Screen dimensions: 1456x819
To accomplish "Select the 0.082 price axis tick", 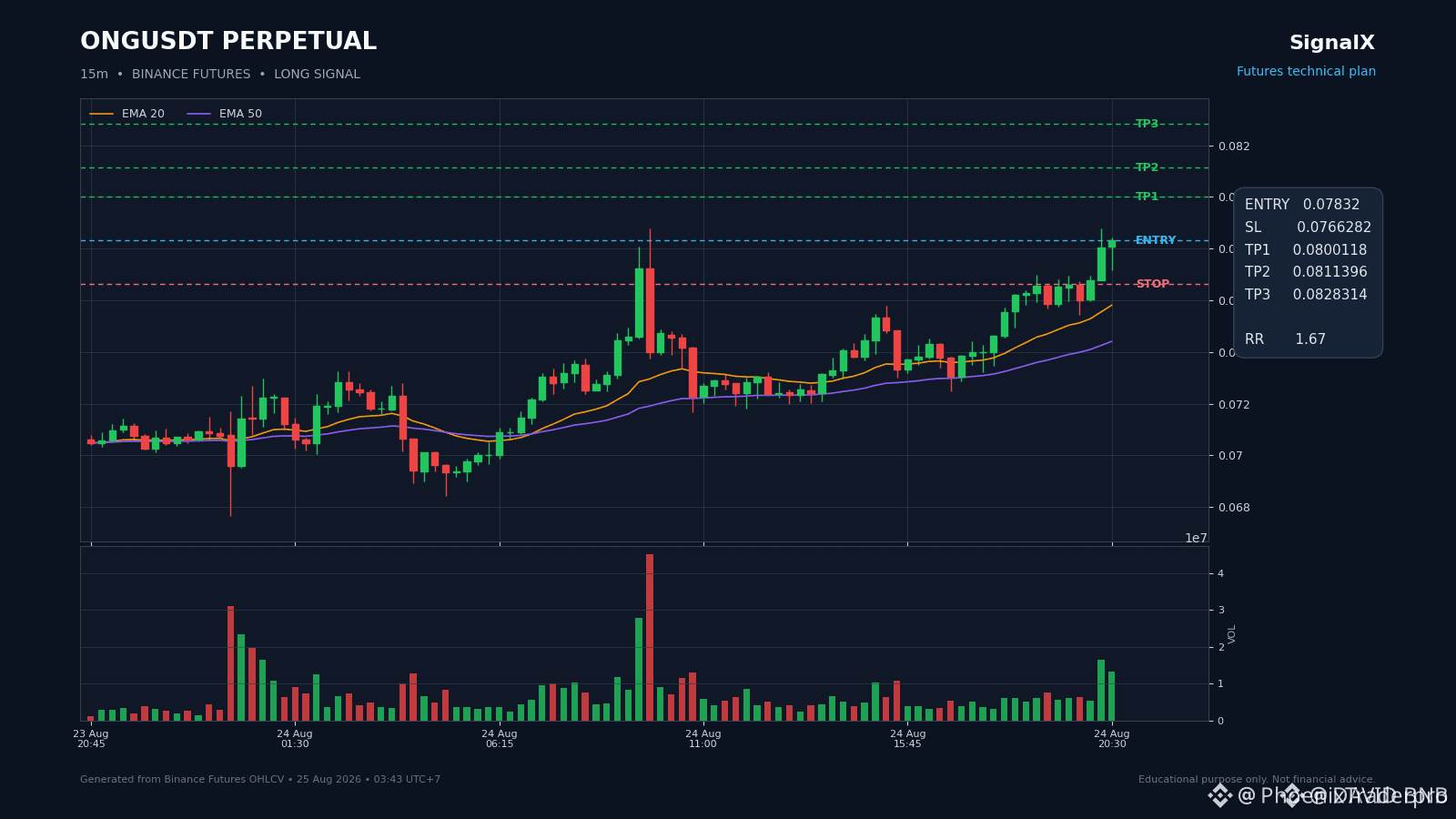I will coord(1234,147).
